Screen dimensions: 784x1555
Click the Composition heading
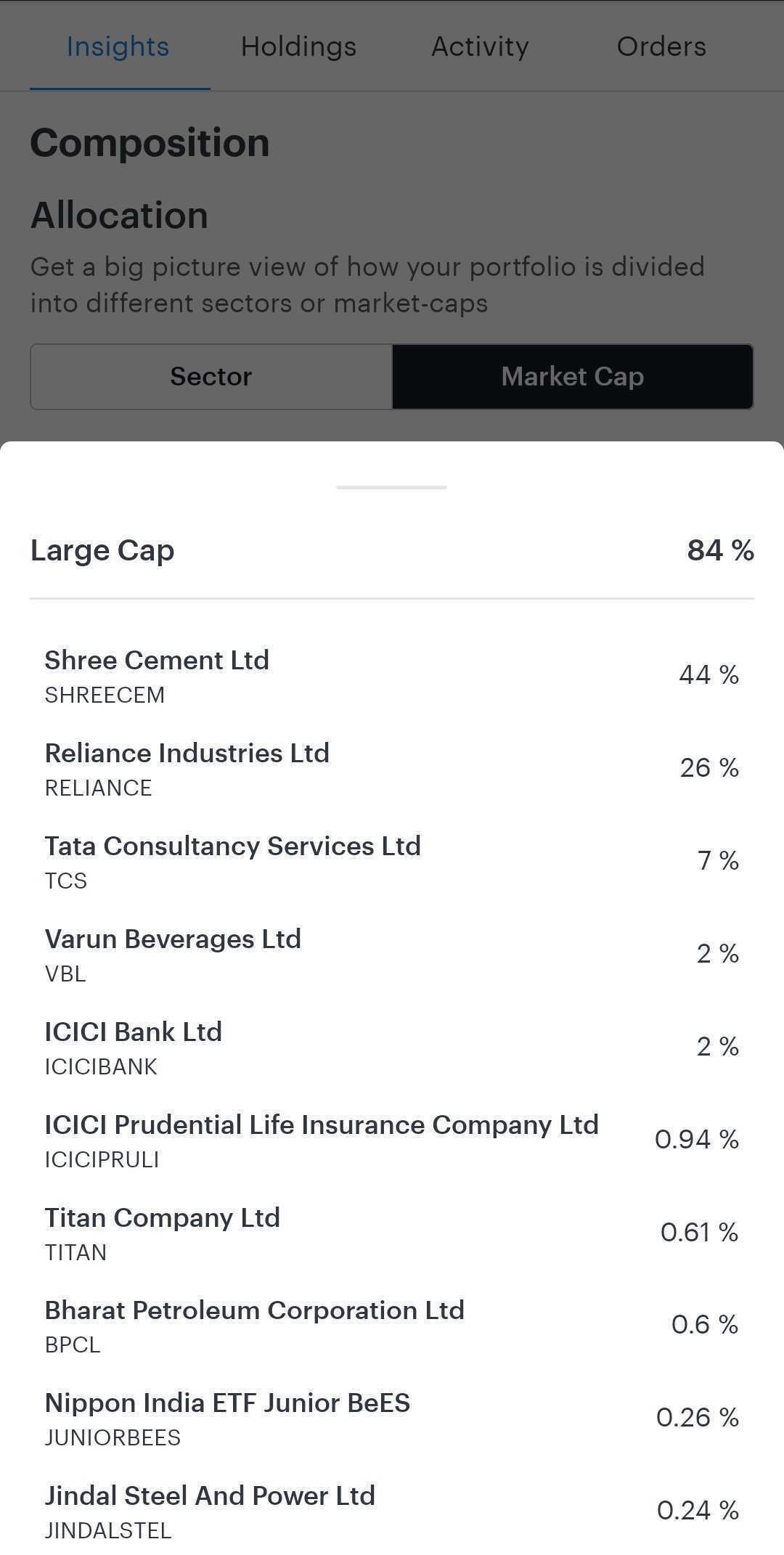click(150, 143)
